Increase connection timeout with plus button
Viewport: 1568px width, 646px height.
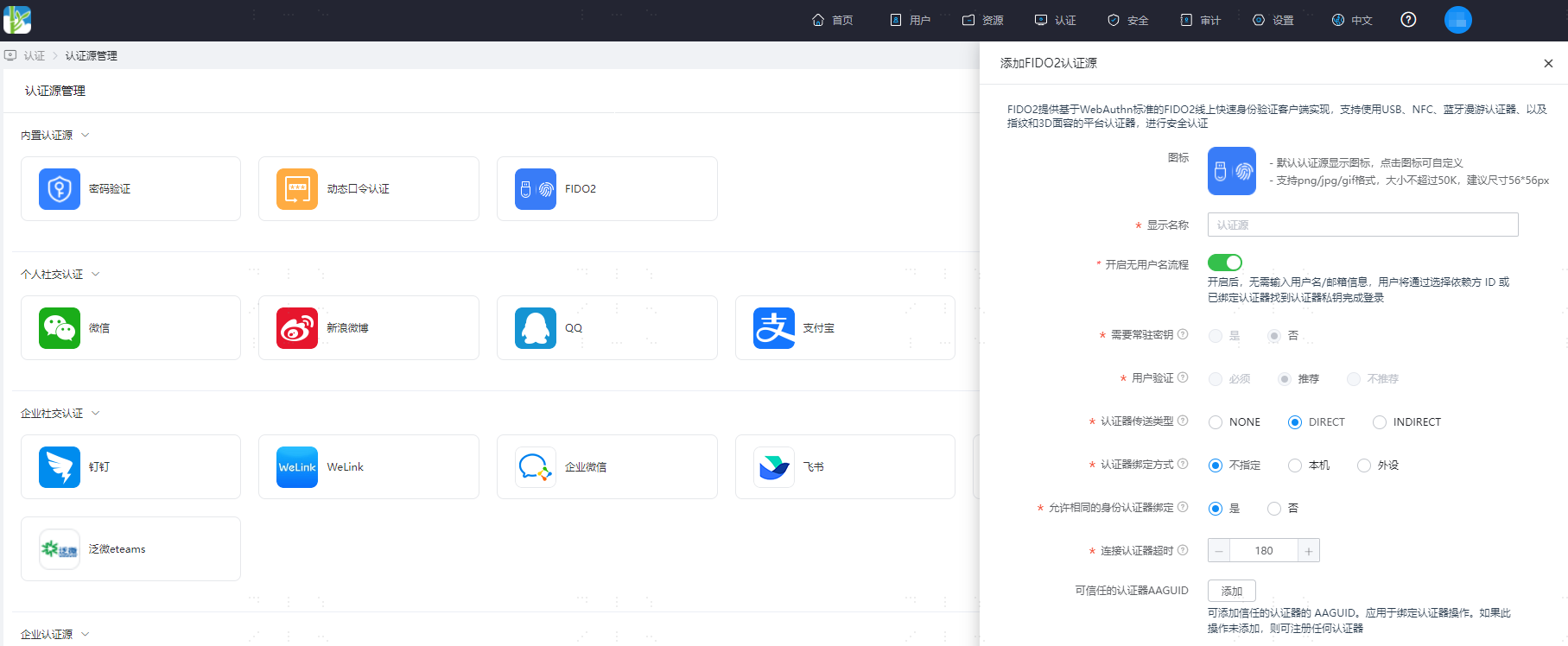pos(1309,551)
